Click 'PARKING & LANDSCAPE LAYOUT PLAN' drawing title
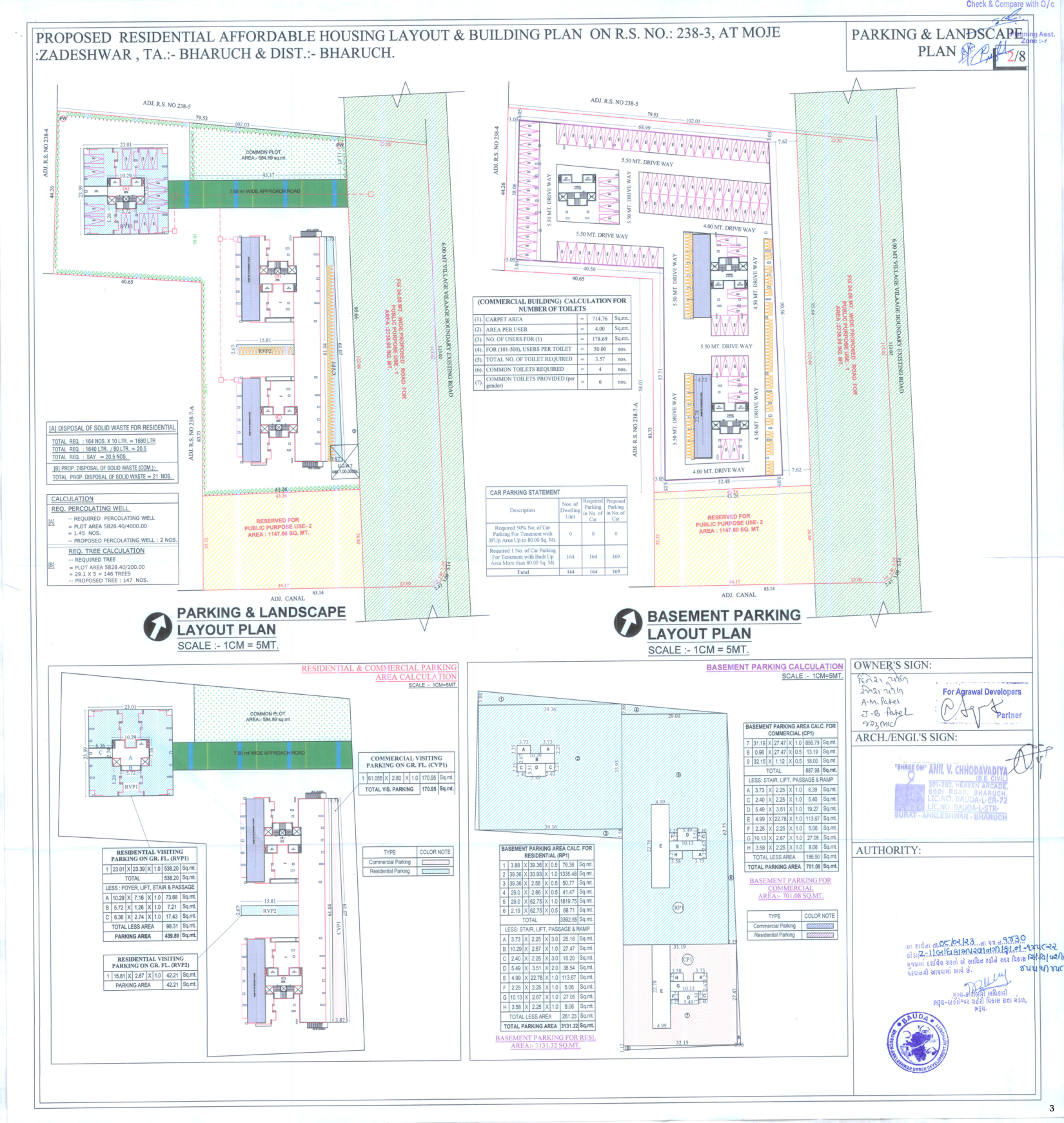 click(x=261, y=621)
